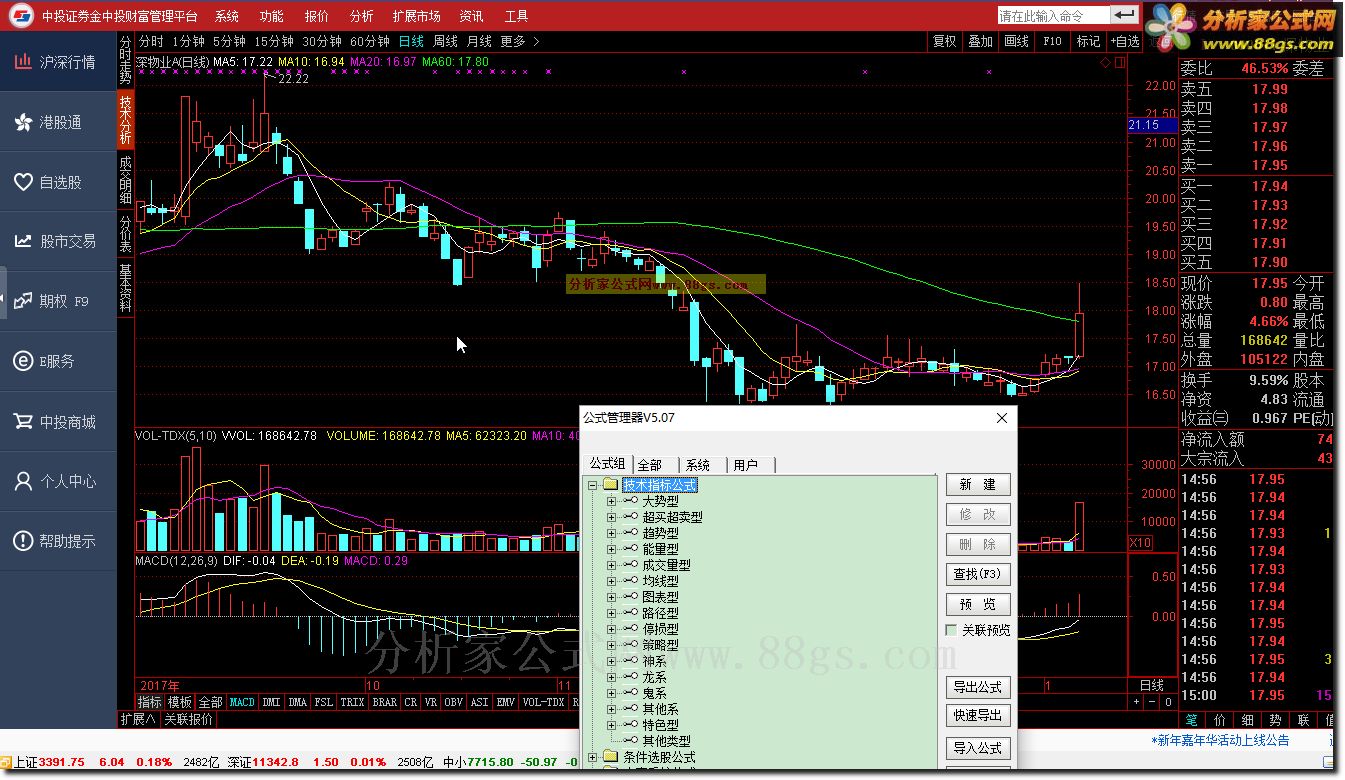Open 个人中心 in the sidebar
Image resolution: width=1345 pixels, height=780 pixels.
59,481
